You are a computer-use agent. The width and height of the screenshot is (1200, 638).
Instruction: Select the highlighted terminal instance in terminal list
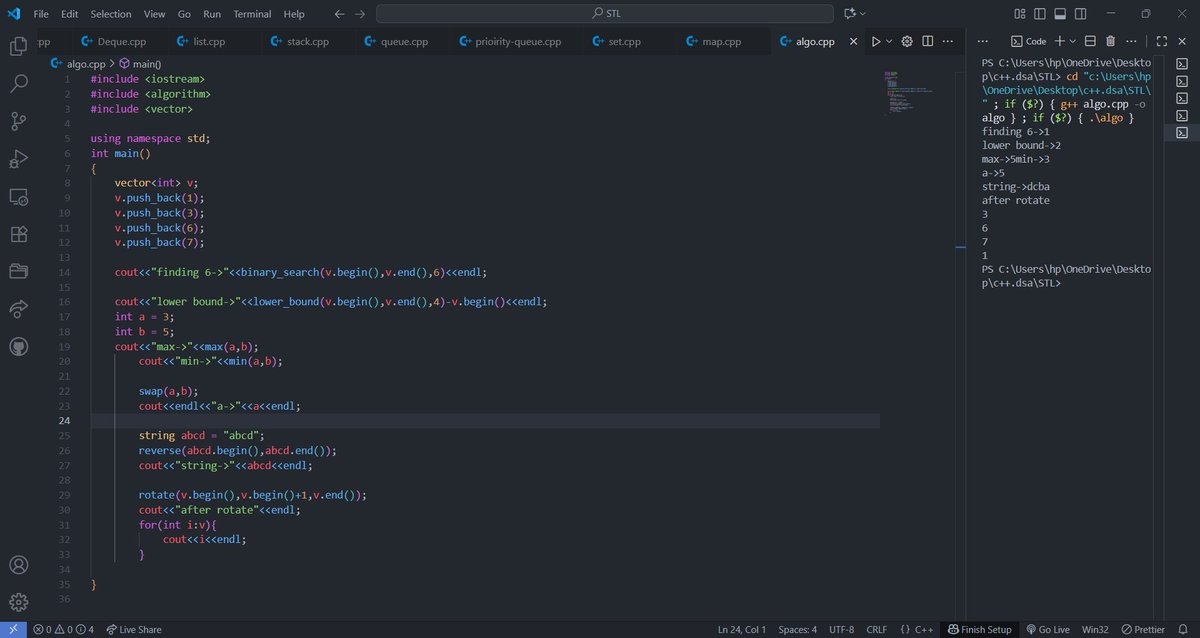click(x=1182, y=132)
